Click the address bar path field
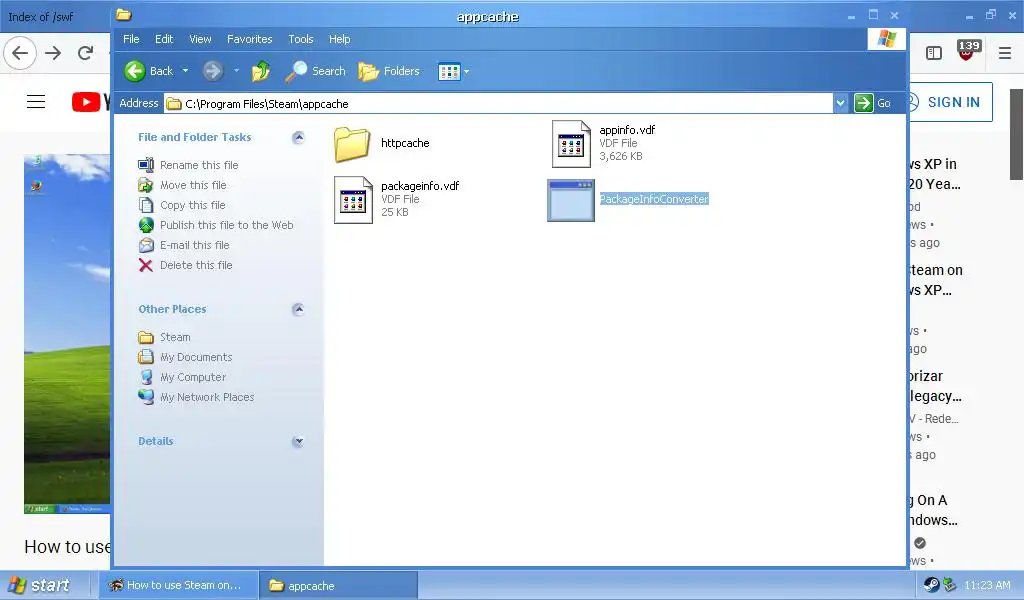Viewport: 1024px width, 600px height. click(499, 104)
